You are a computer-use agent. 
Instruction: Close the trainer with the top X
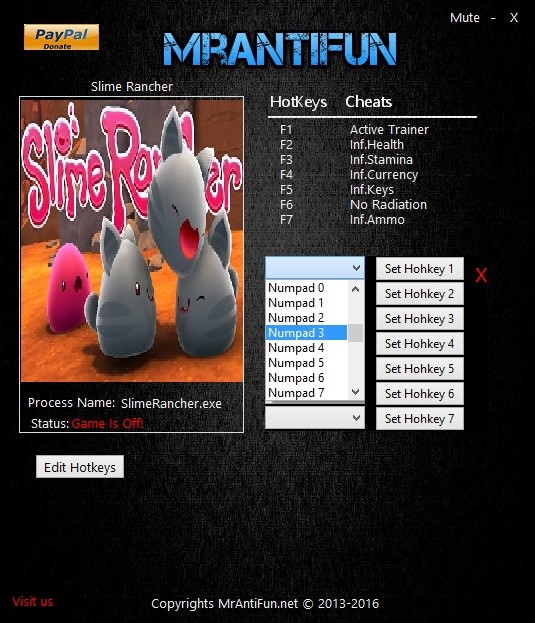pyautogui.click(x=514, y=17)
